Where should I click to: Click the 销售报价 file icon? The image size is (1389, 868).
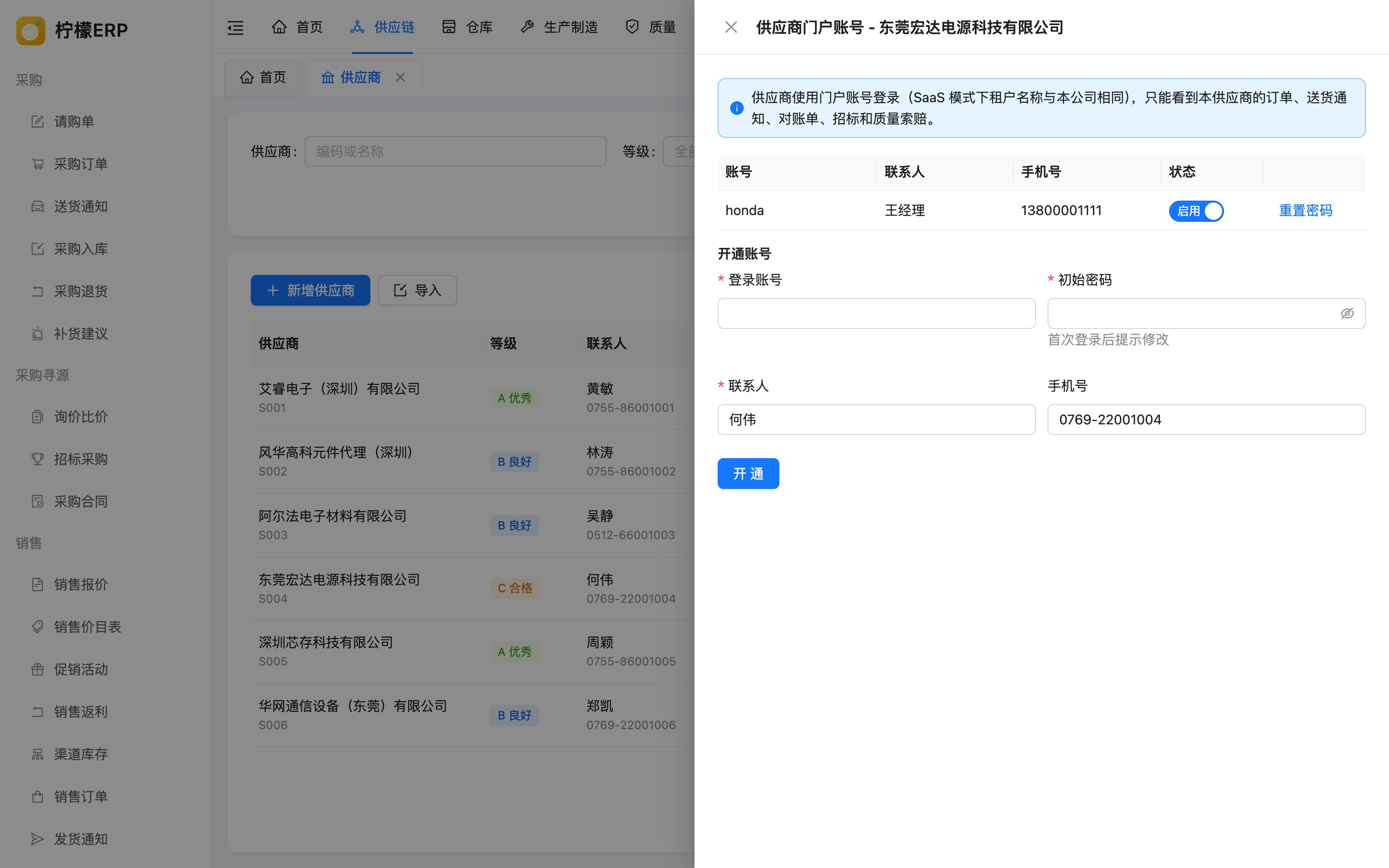[x=37, y=584]
